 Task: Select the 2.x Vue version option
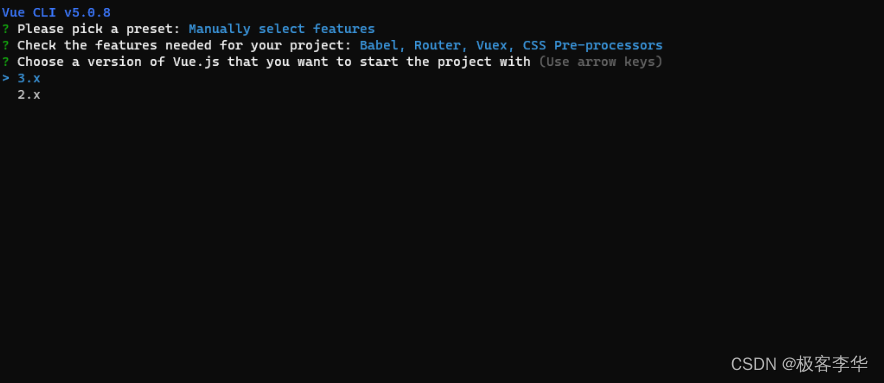tap(29, 95)
